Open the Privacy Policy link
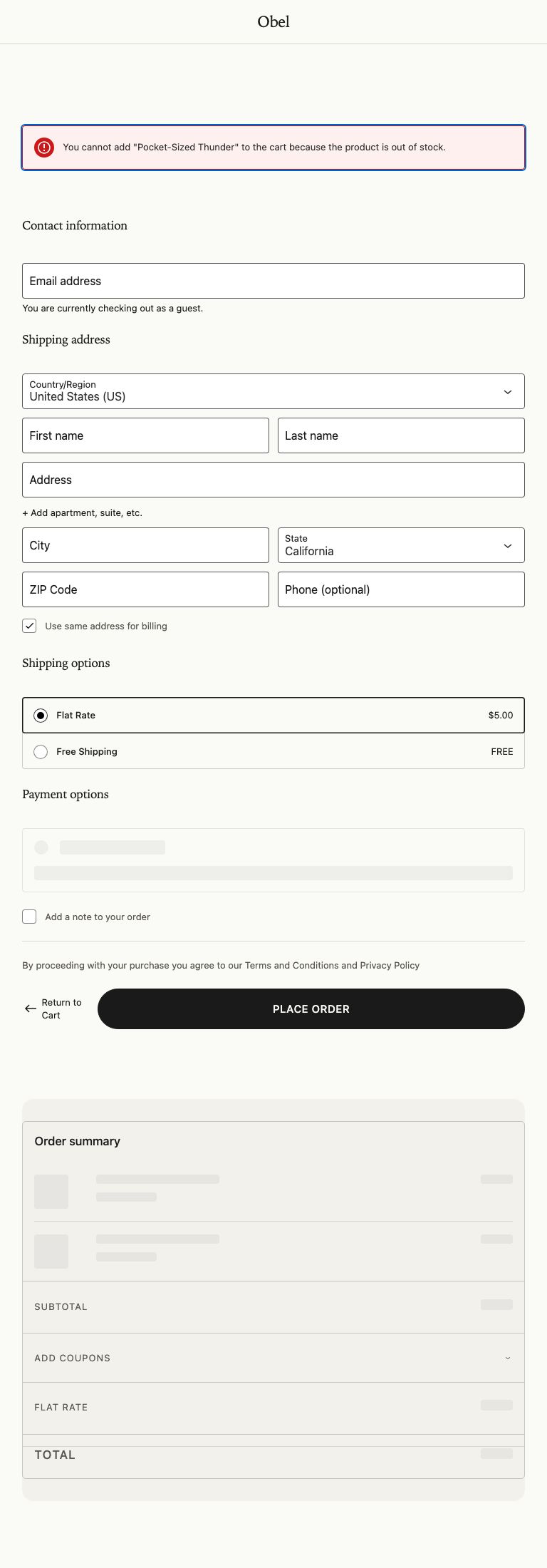The height and width of the screenshot is (1568, 547). [390, 966]
